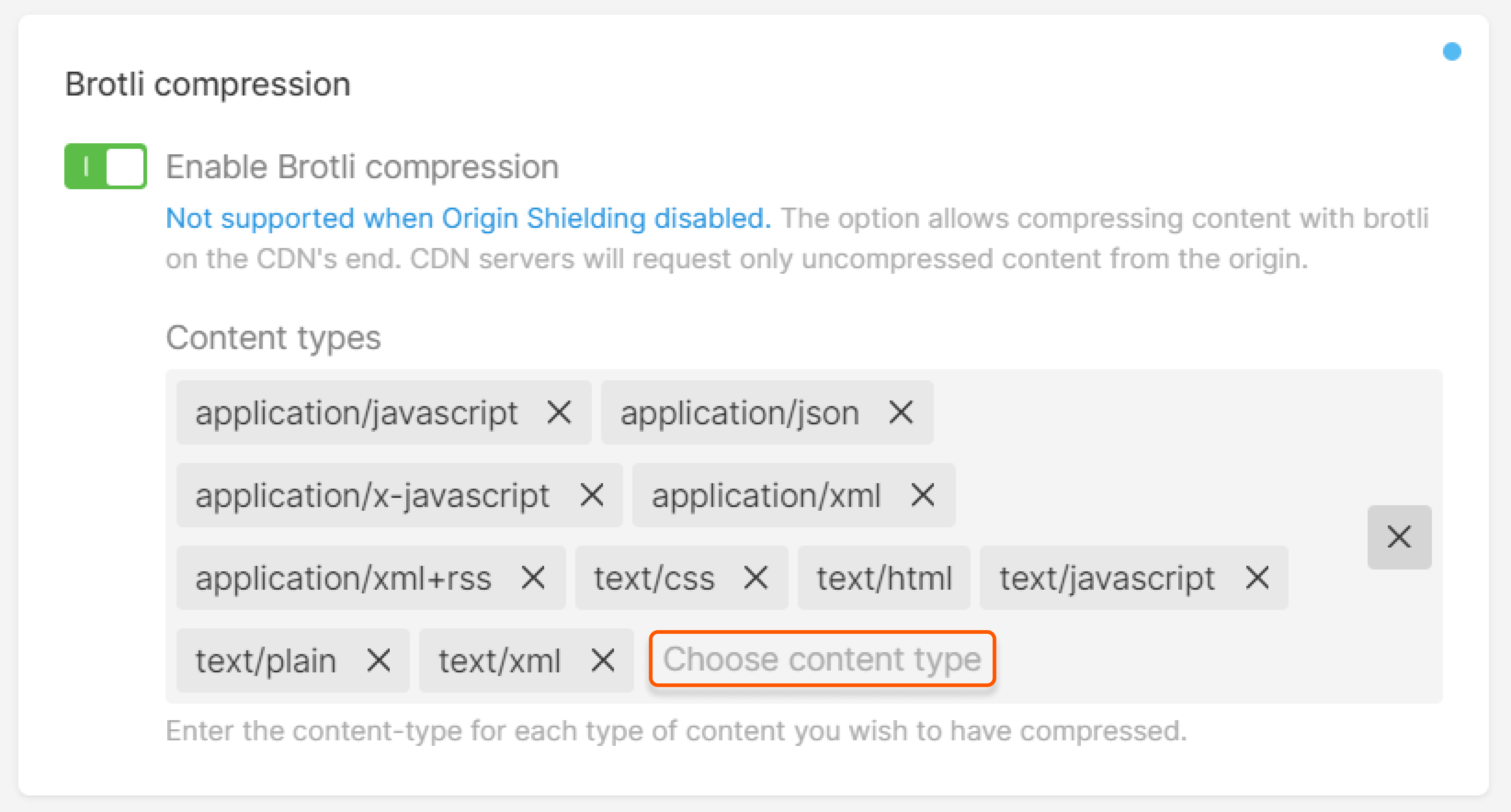This screenshot has width=1511, height=812.
Task: Click the Enable Brotli compression label
Action: [x=362, y=167]
